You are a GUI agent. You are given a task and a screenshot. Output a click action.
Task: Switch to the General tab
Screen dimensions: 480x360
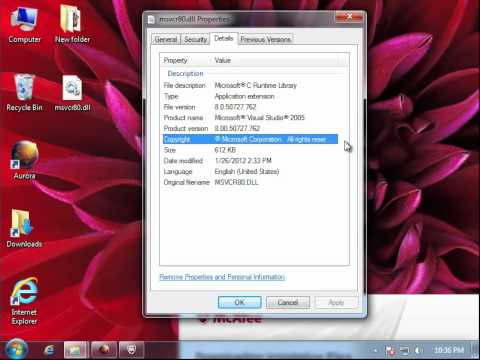coord(166,39)
